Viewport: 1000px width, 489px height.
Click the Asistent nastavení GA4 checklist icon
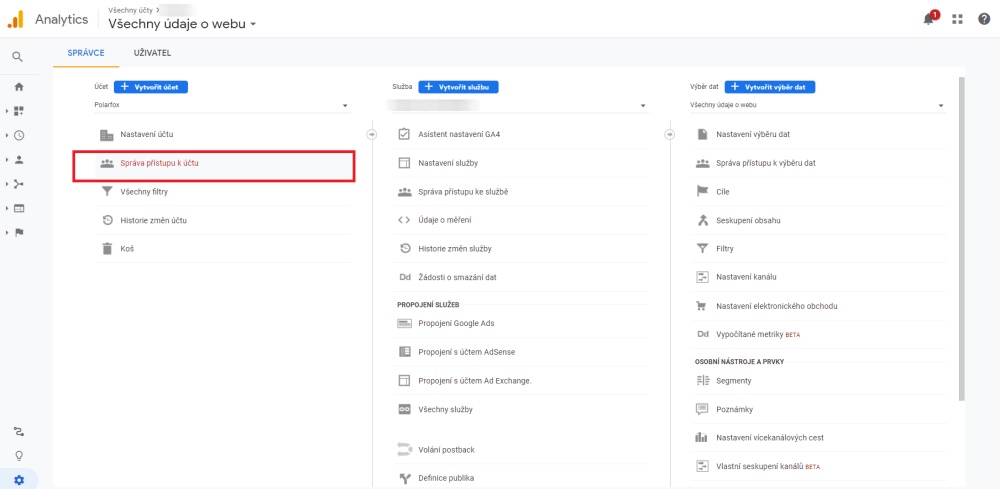click(x=404, y=135)
